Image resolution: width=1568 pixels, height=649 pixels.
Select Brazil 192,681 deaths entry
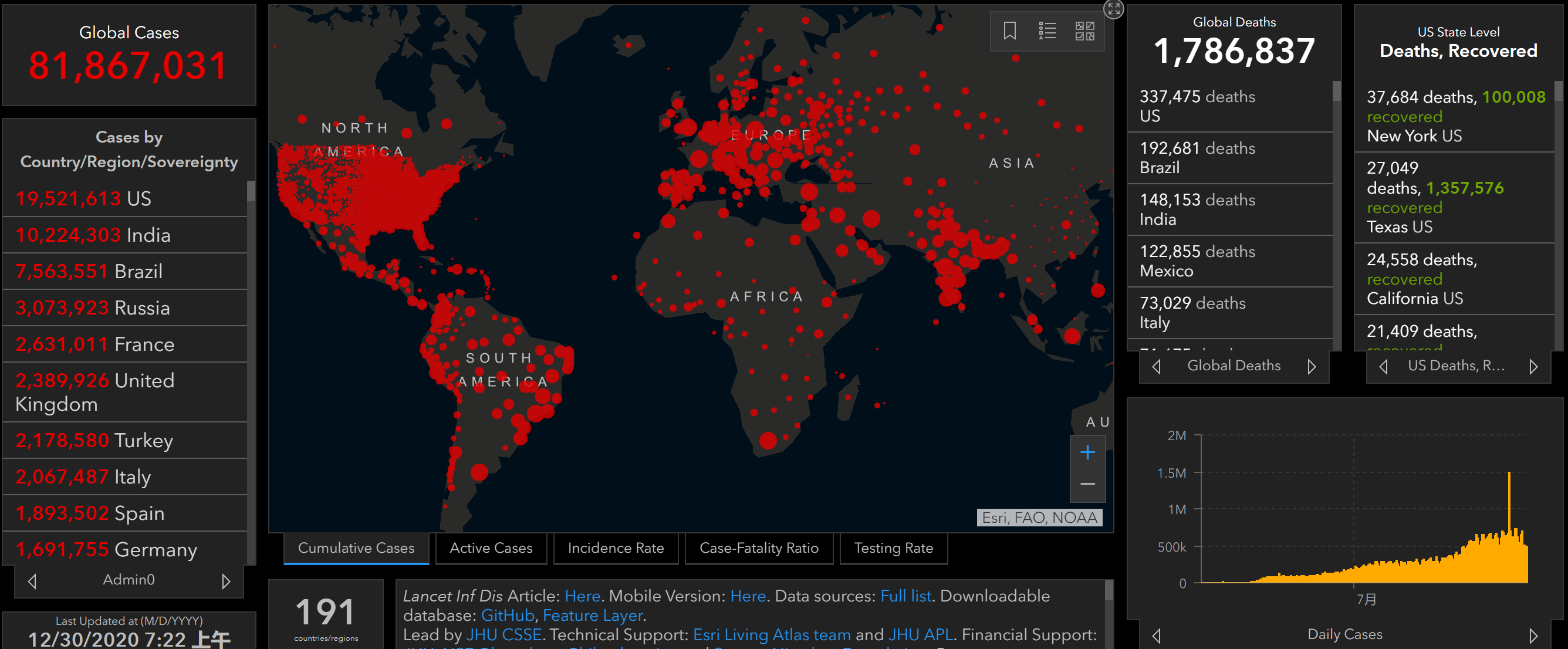point(1229,158)
